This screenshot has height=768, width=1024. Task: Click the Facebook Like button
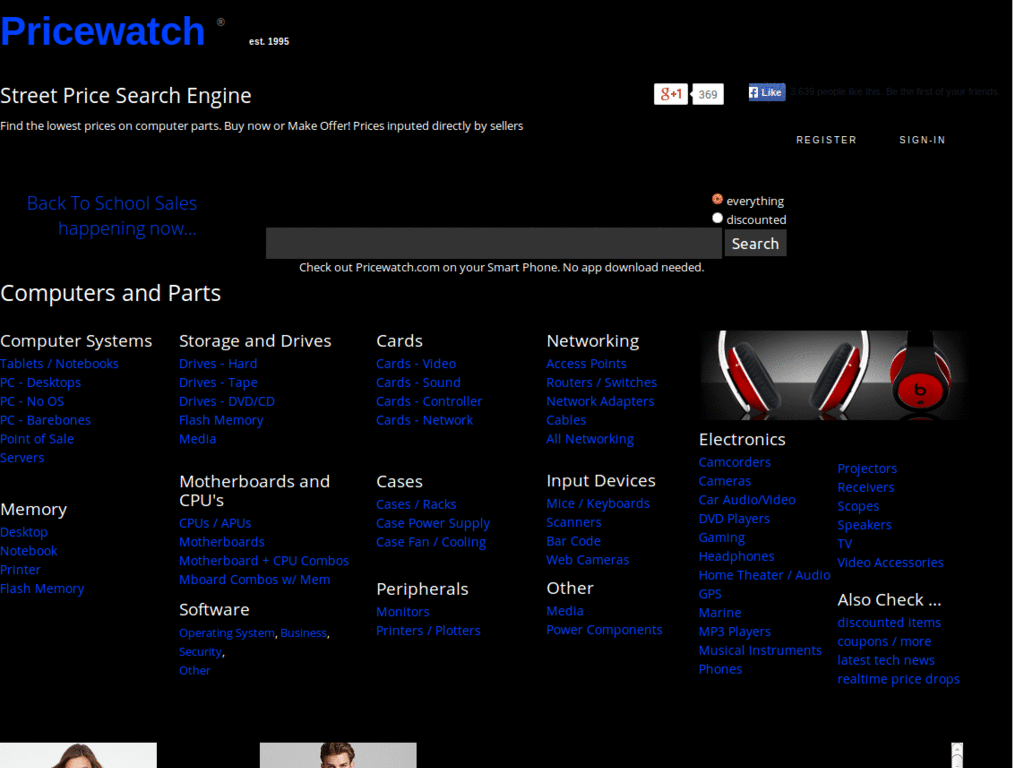766,92
